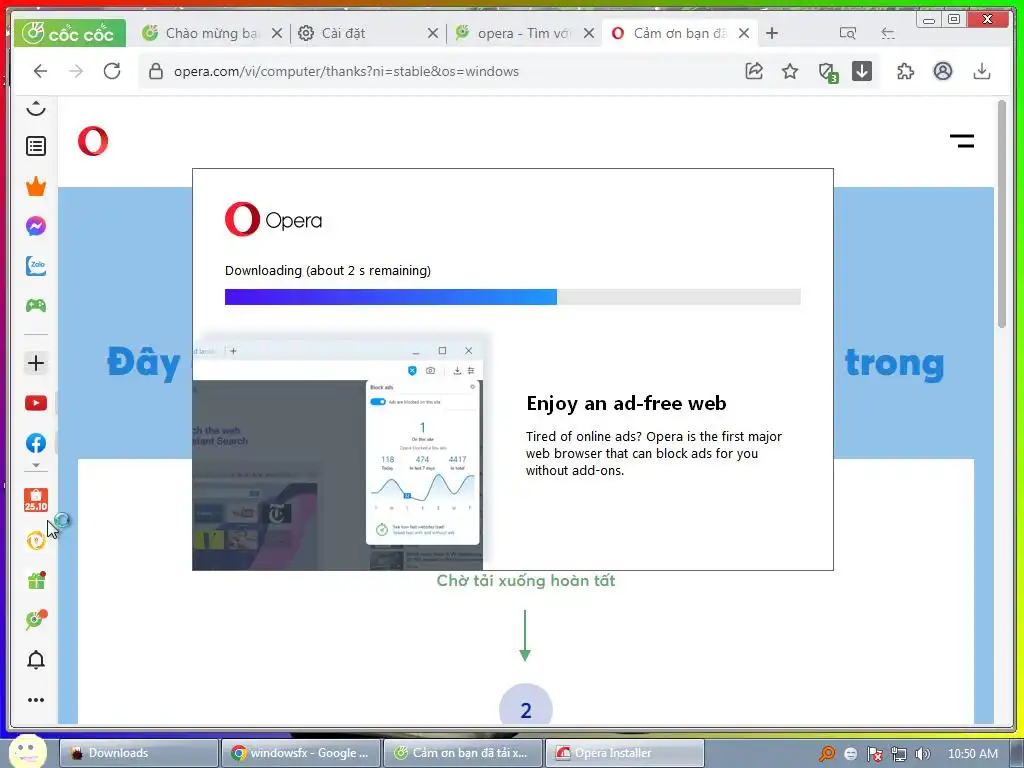Go forward to the next page

coord(76,71)
